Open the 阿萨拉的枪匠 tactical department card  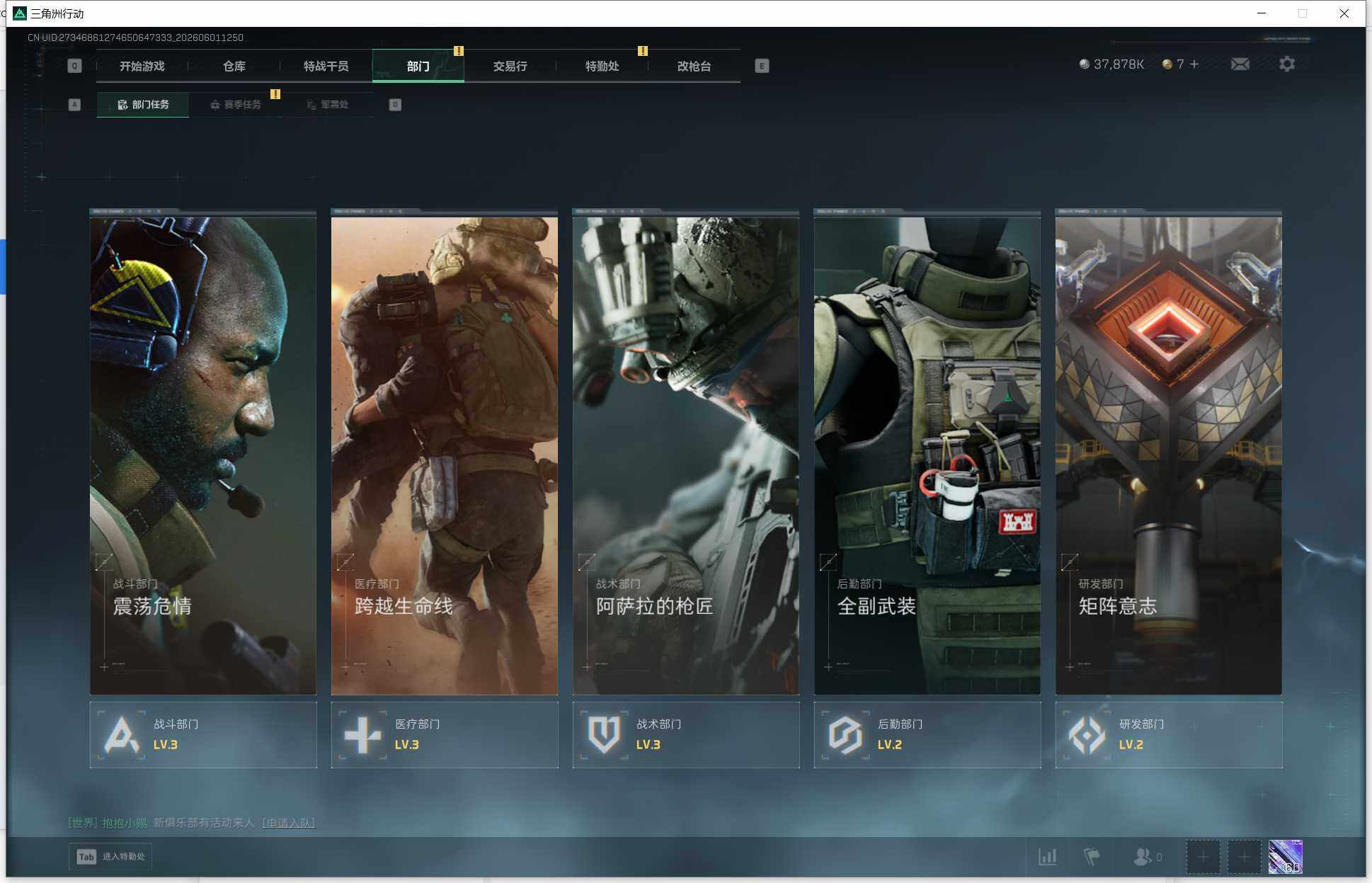[x=686, y=455]
